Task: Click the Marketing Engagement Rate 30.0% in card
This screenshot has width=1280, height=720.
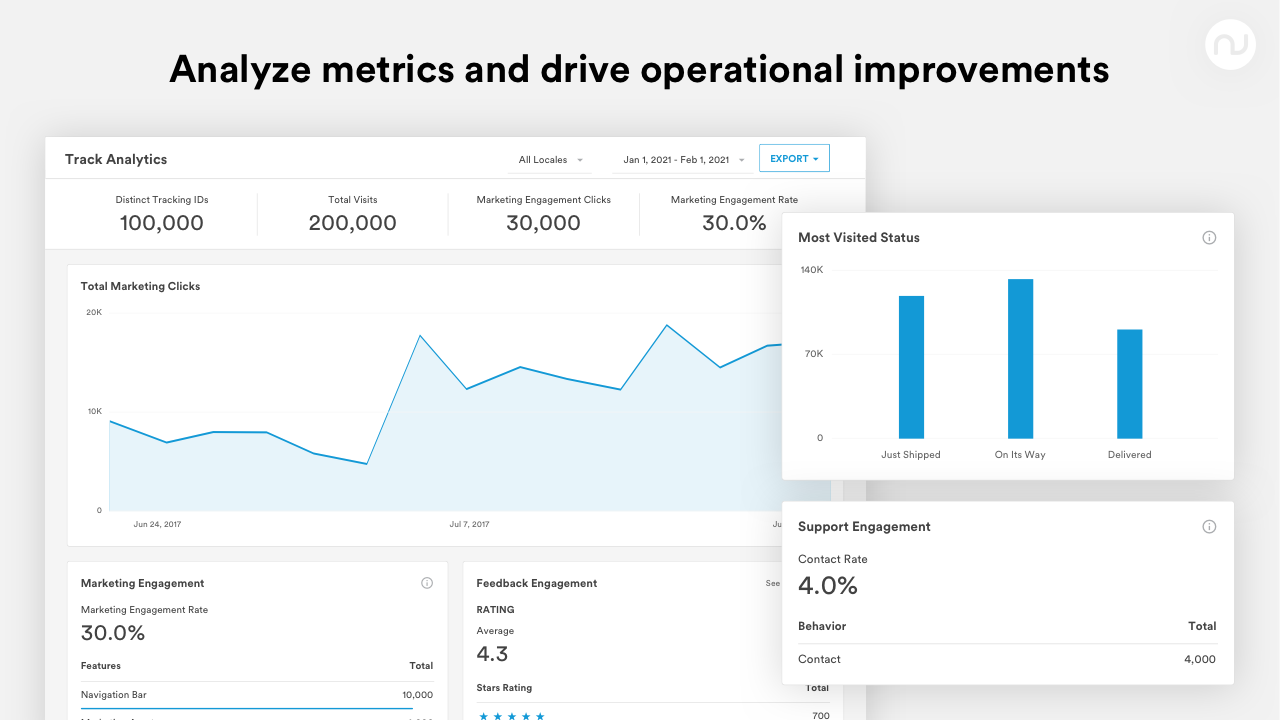Action: (x=113, y=633)
